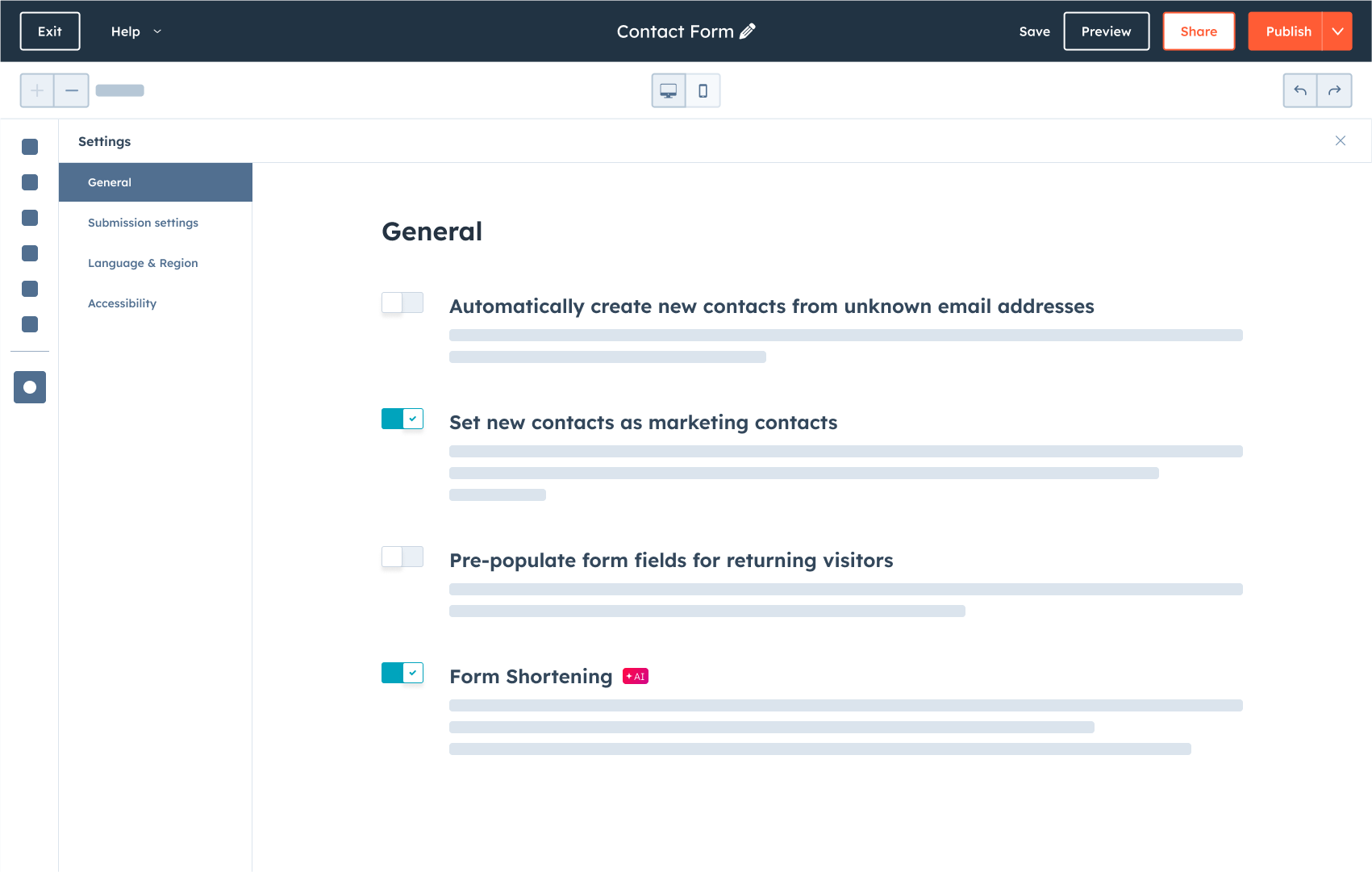Disable setting new contacts as marketing contacts
The image size is (1372, 872).
[x=402, y=419]
